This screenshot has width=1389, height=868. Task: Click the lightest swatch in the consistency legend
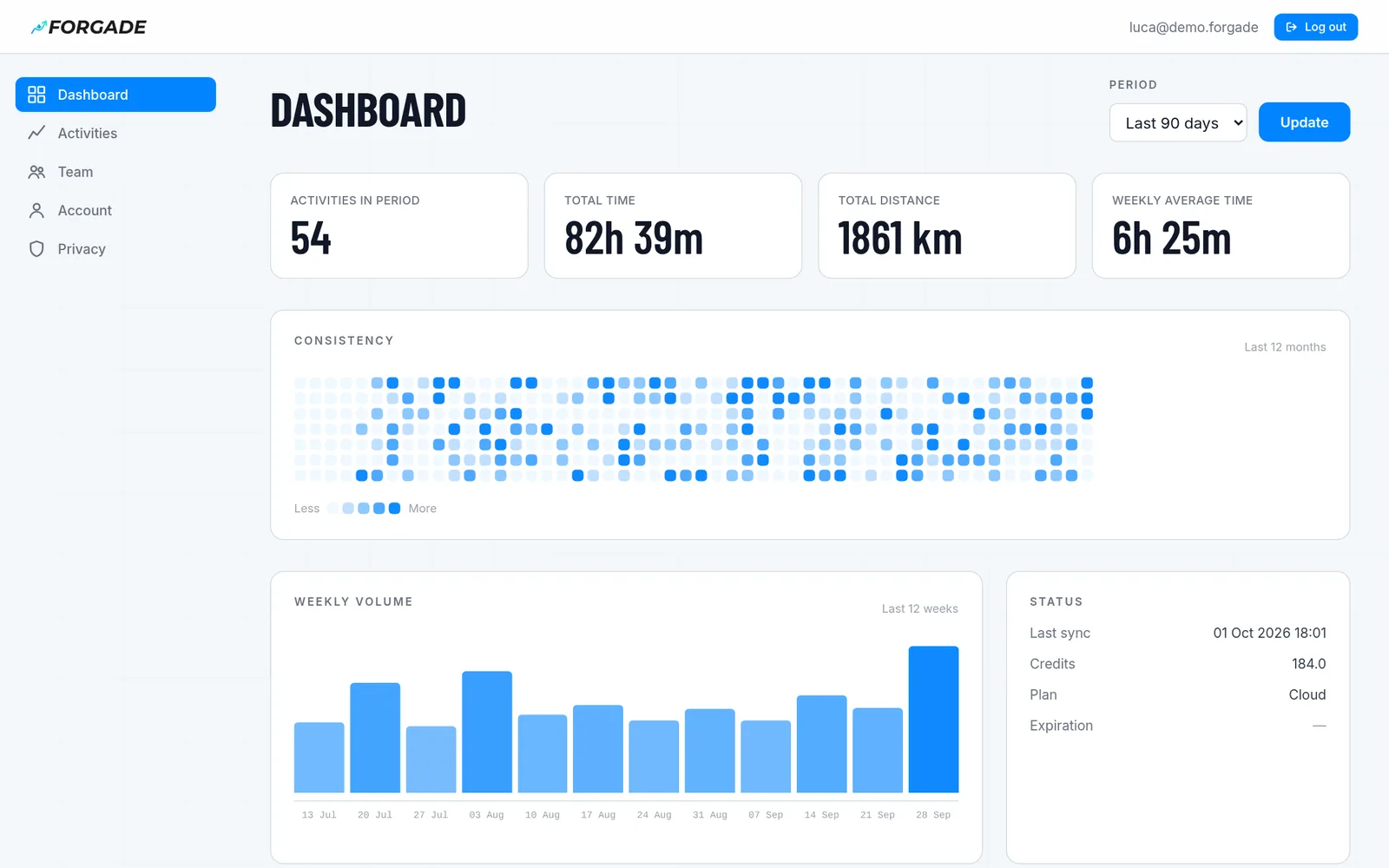tap(332, 509)
